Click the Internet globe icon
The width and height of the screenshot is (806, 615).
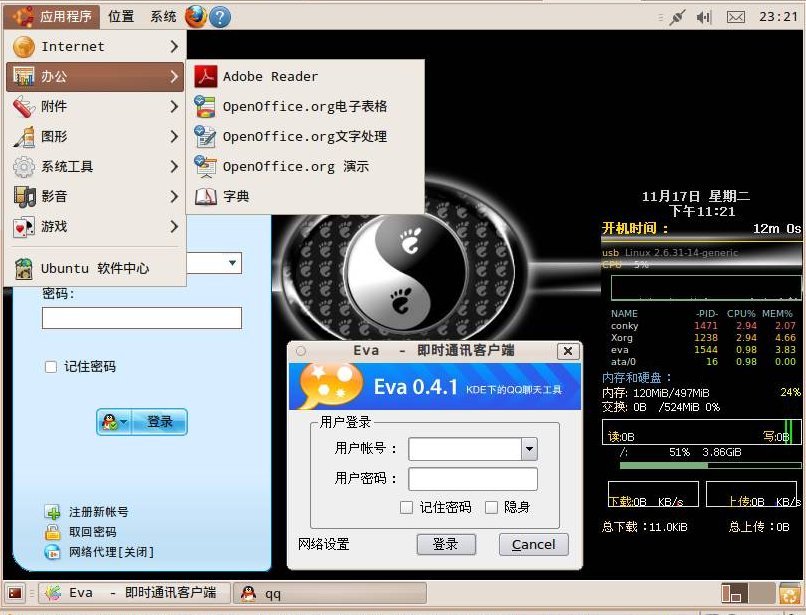[x=24, y=47]
